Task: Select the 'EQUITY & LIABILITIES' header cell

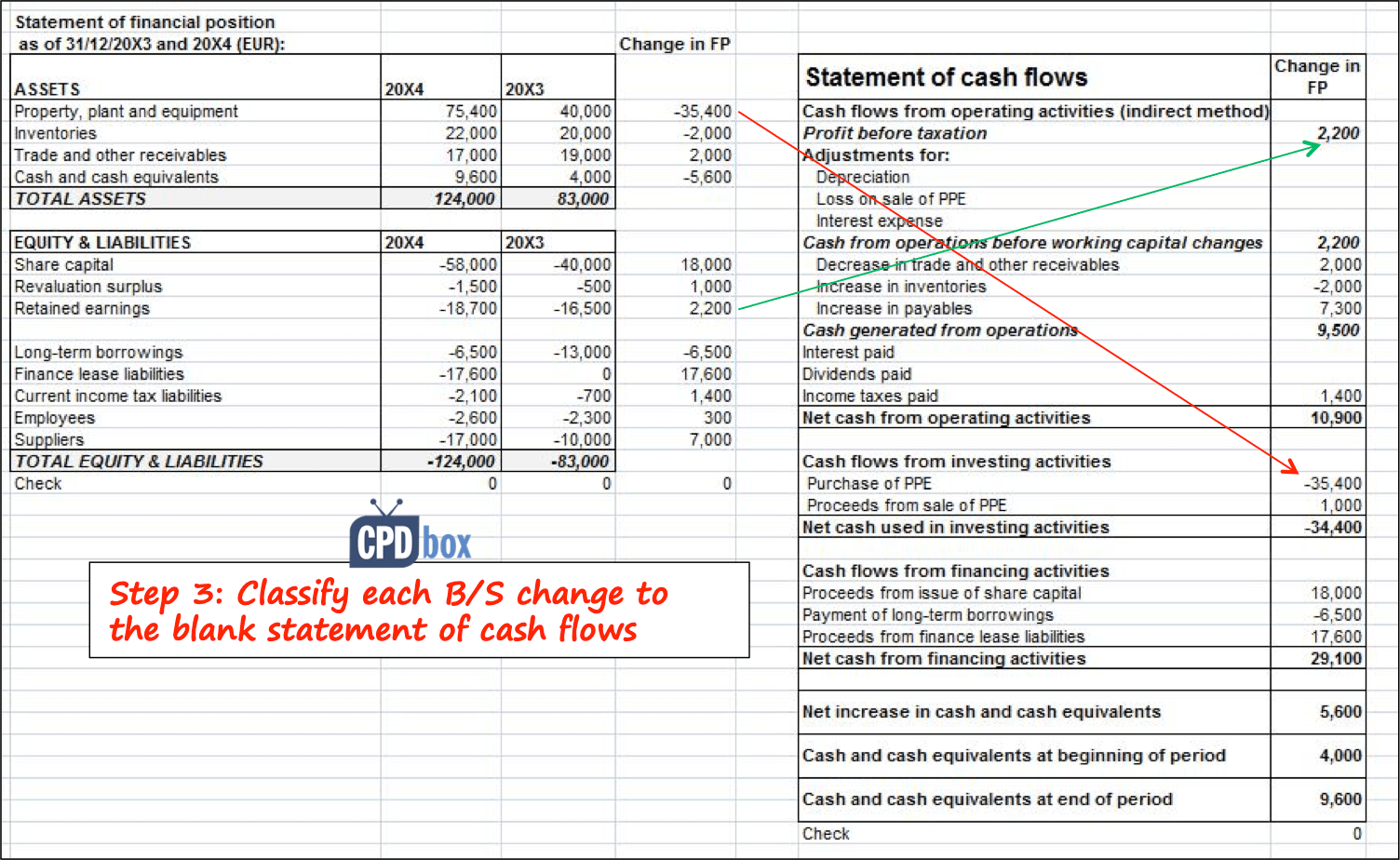Action: pos(102,243)
